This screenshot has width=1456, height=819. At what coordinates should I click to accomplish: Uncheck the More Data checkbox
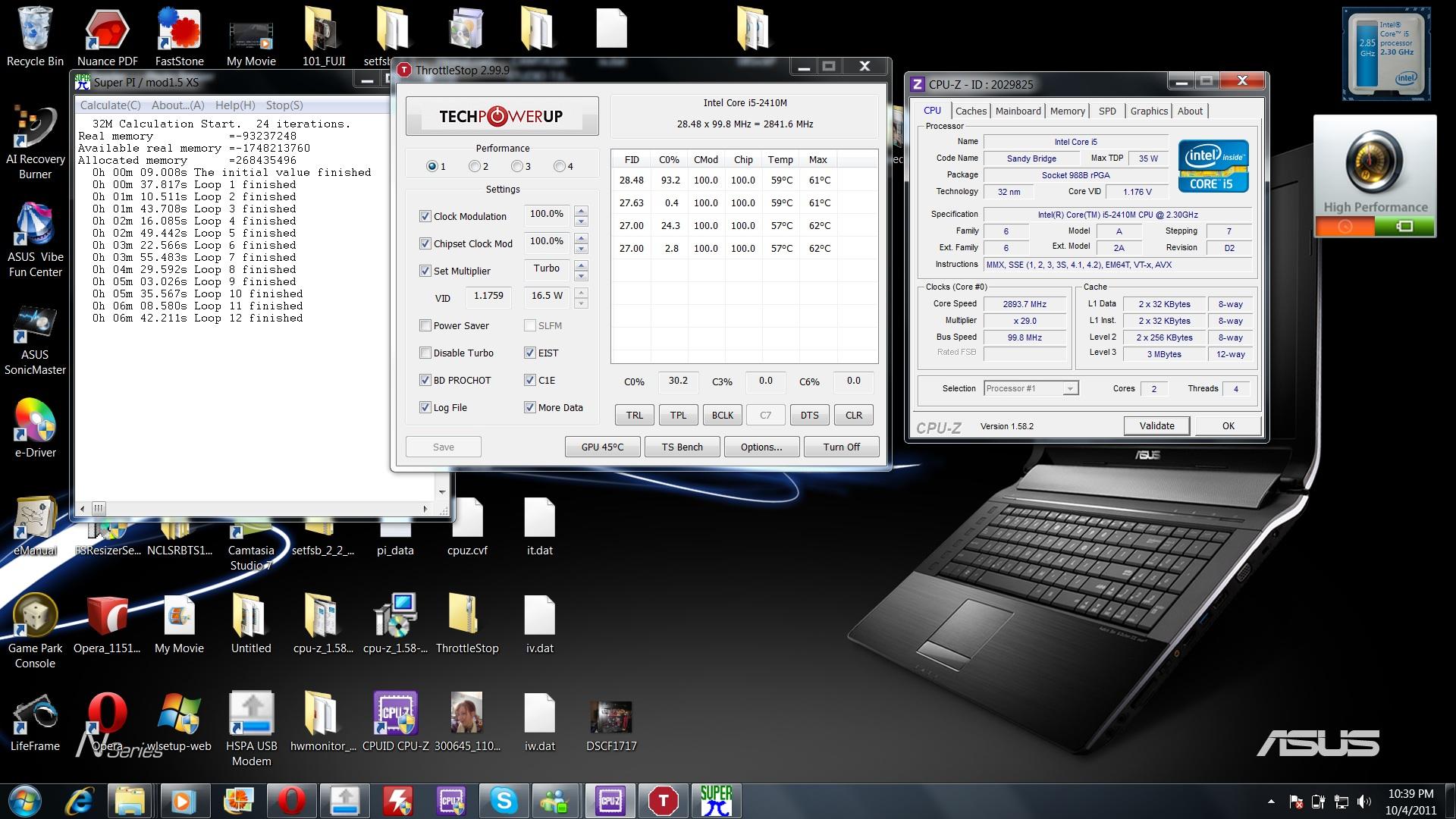click(530, 407)
